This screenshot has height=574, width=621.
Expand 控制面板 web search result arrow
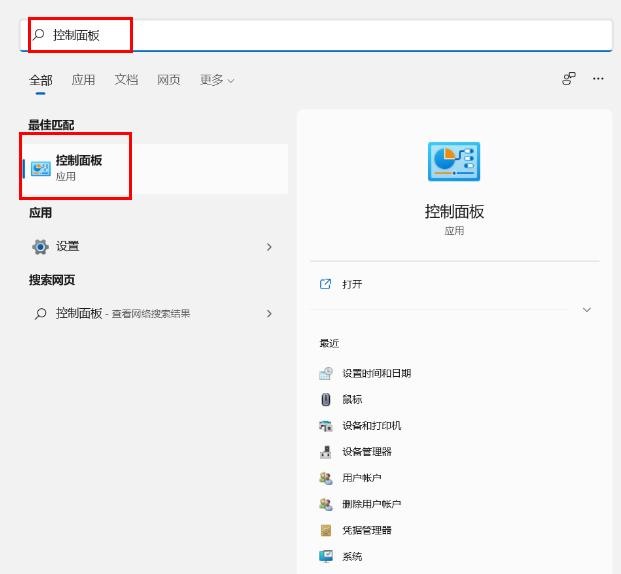point(269,313)
